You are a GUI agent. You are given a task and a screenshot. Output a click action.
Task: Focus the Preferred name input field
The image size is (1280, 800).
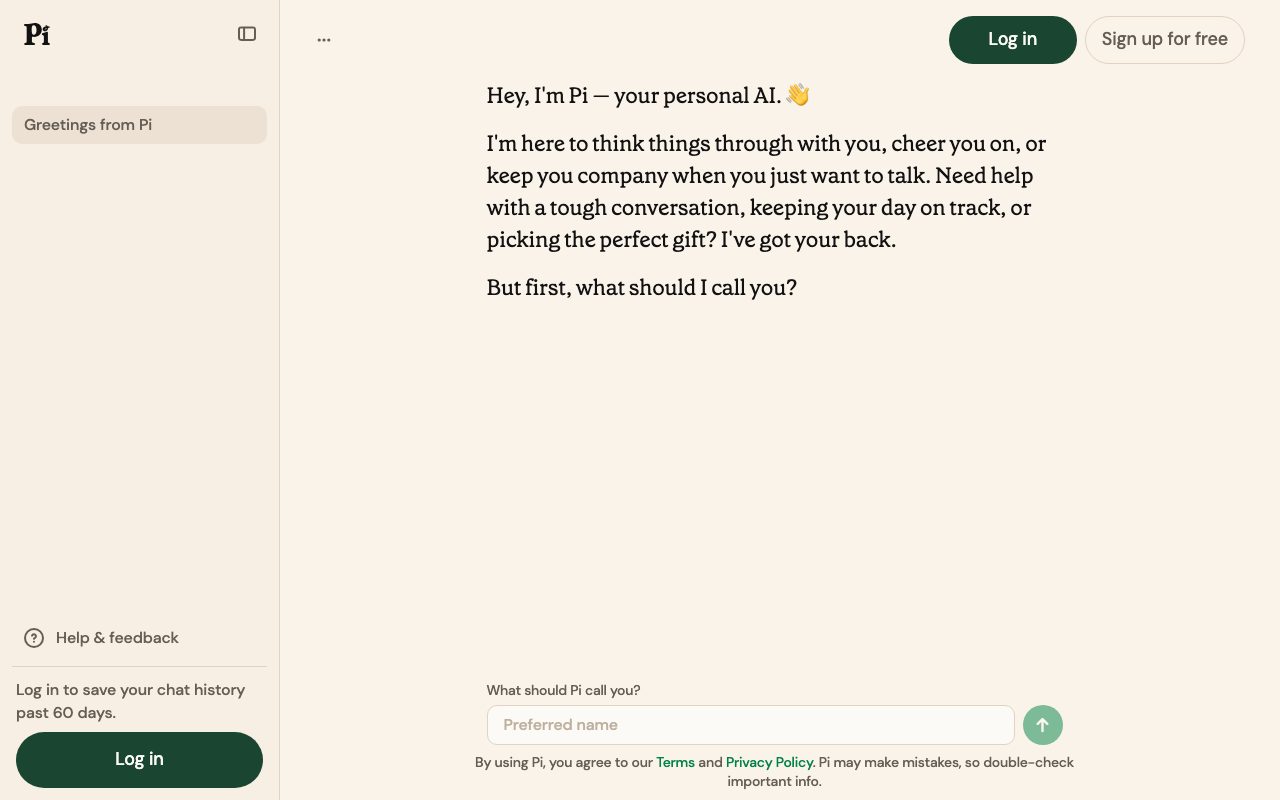[751, 725]
